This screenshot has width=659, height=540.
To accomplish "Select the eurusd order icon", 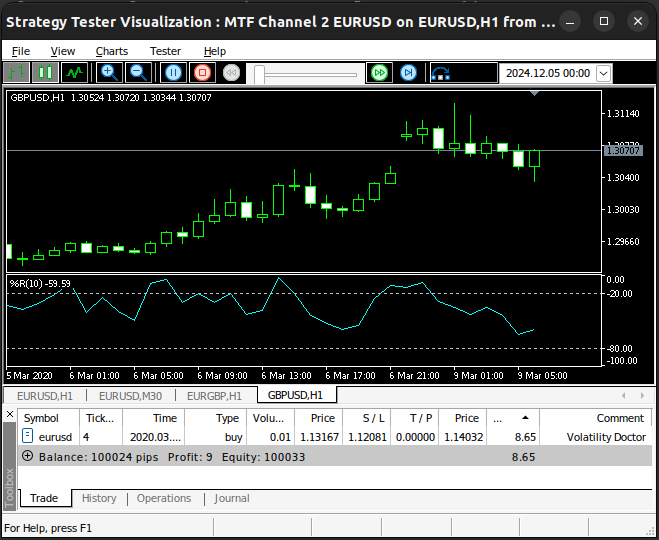I will tap(27, 436).
